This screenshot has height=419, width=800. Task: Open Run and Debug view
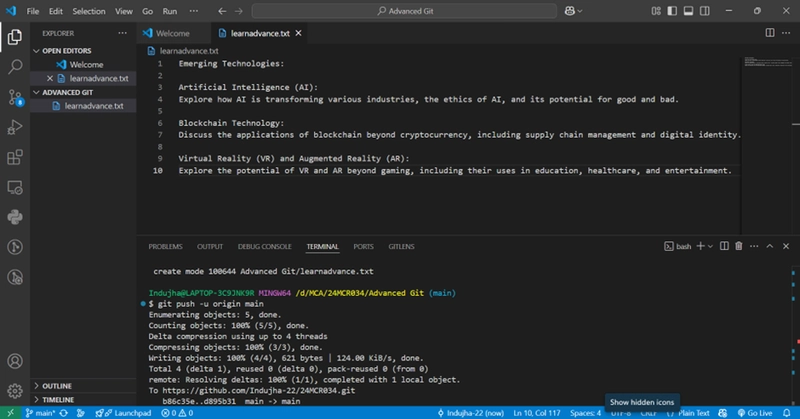coord(15,127)
